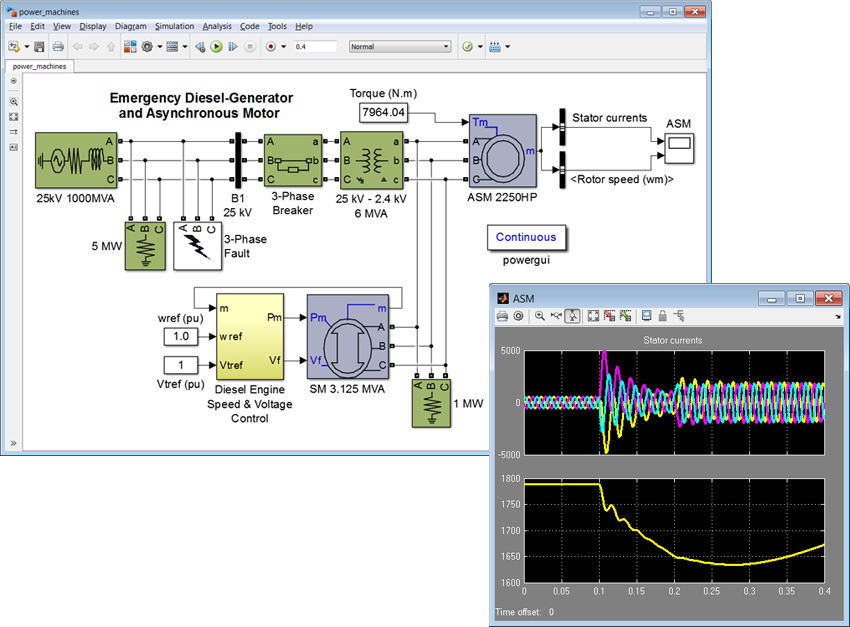Print the ASM scope display
Image resolution: width=850 pixels, height=627 pixels.
click(x=500, y=315)
